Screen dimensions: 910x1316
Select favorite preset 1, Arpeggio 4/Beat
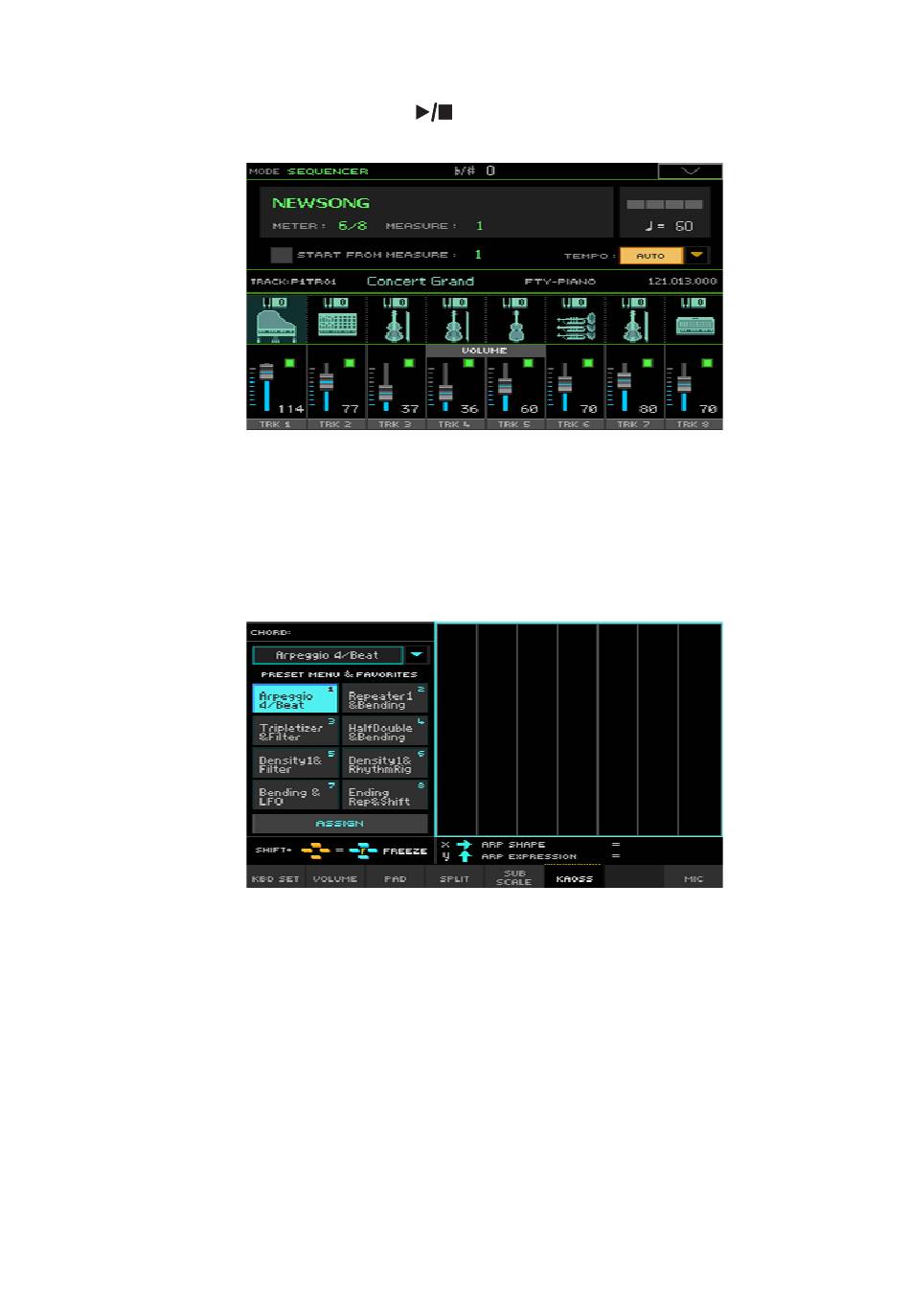coord(295,699)
